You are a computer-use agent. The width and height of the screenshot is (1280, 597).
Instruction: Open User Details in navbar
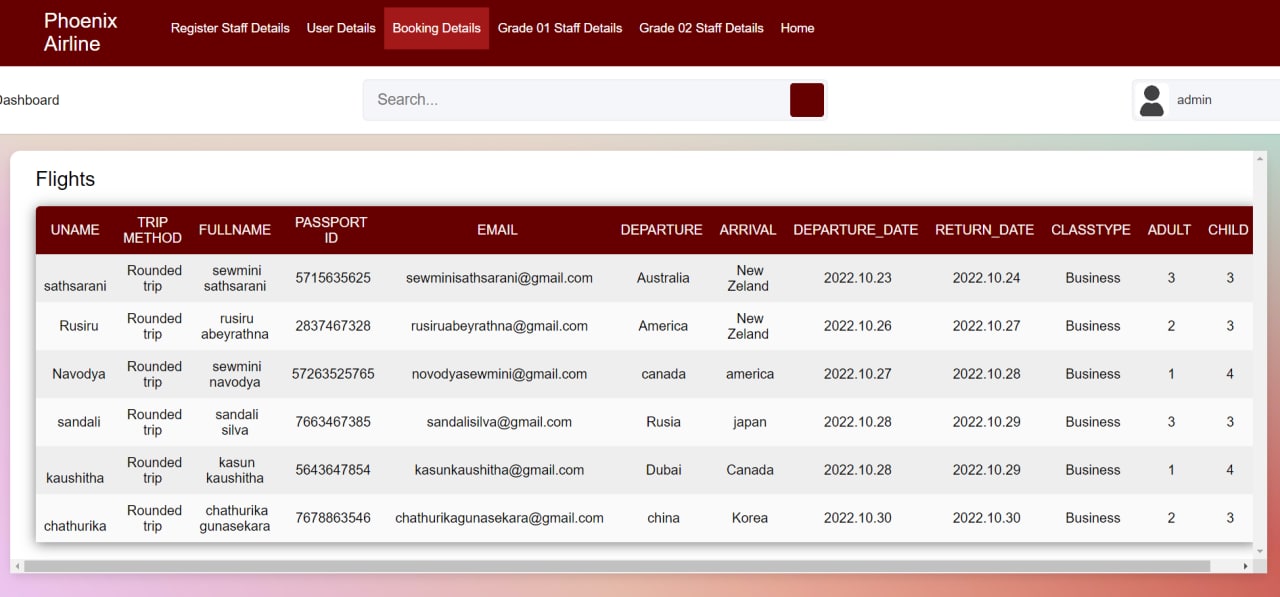pos(341,28)
